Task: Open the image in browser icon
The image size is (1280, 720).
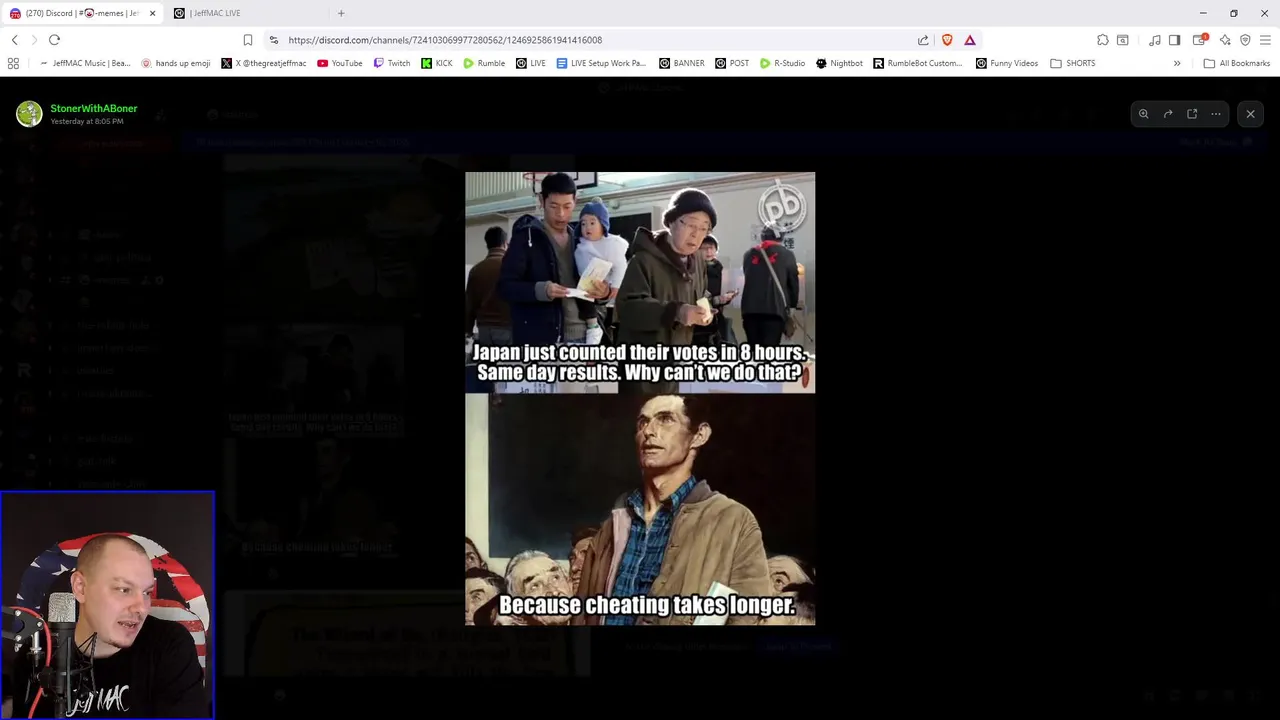Action: 1192,114
